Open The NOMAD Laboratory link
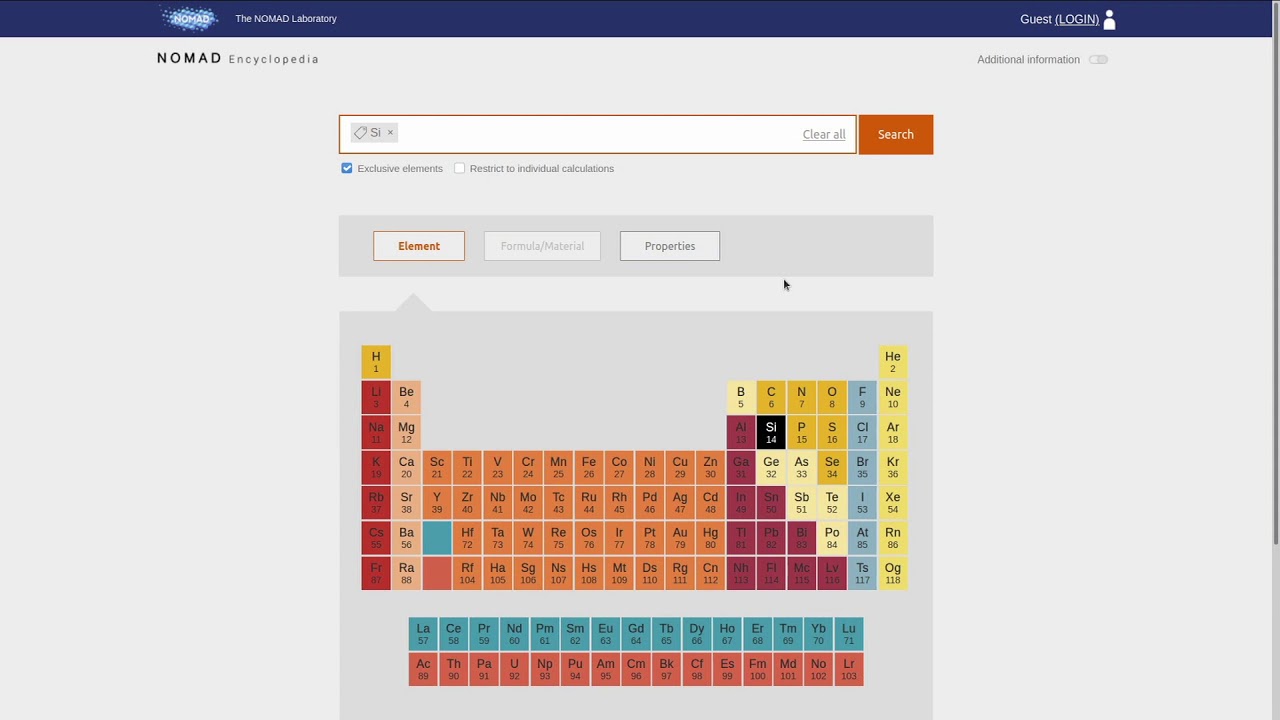Image resolution: width=1280 pixels, height=720 pixels. (286, 18)
